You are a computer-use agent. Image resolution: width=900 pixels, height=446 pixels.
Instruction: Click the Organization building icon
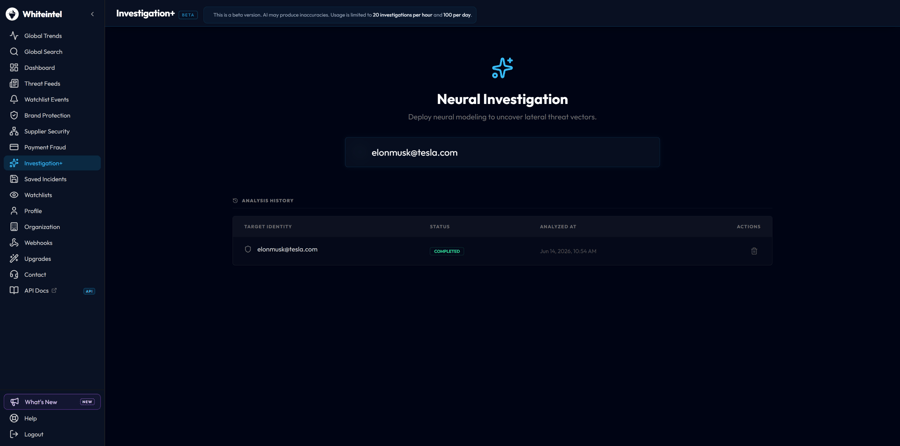(x=14, y=227)
